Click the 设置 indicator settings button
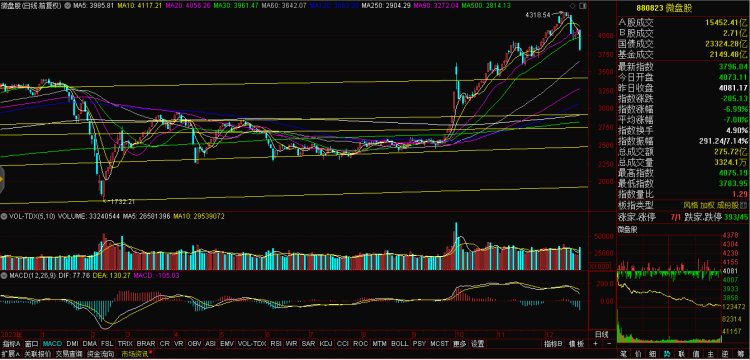 click(x=477, y=344)
